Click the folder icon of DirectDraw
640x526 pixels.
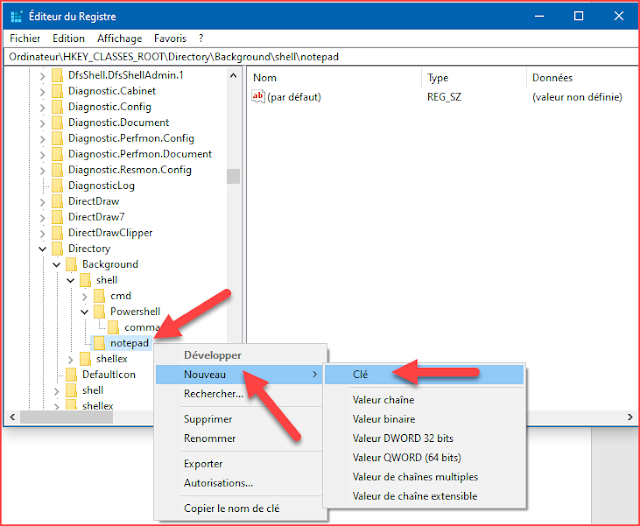point(58,201)
